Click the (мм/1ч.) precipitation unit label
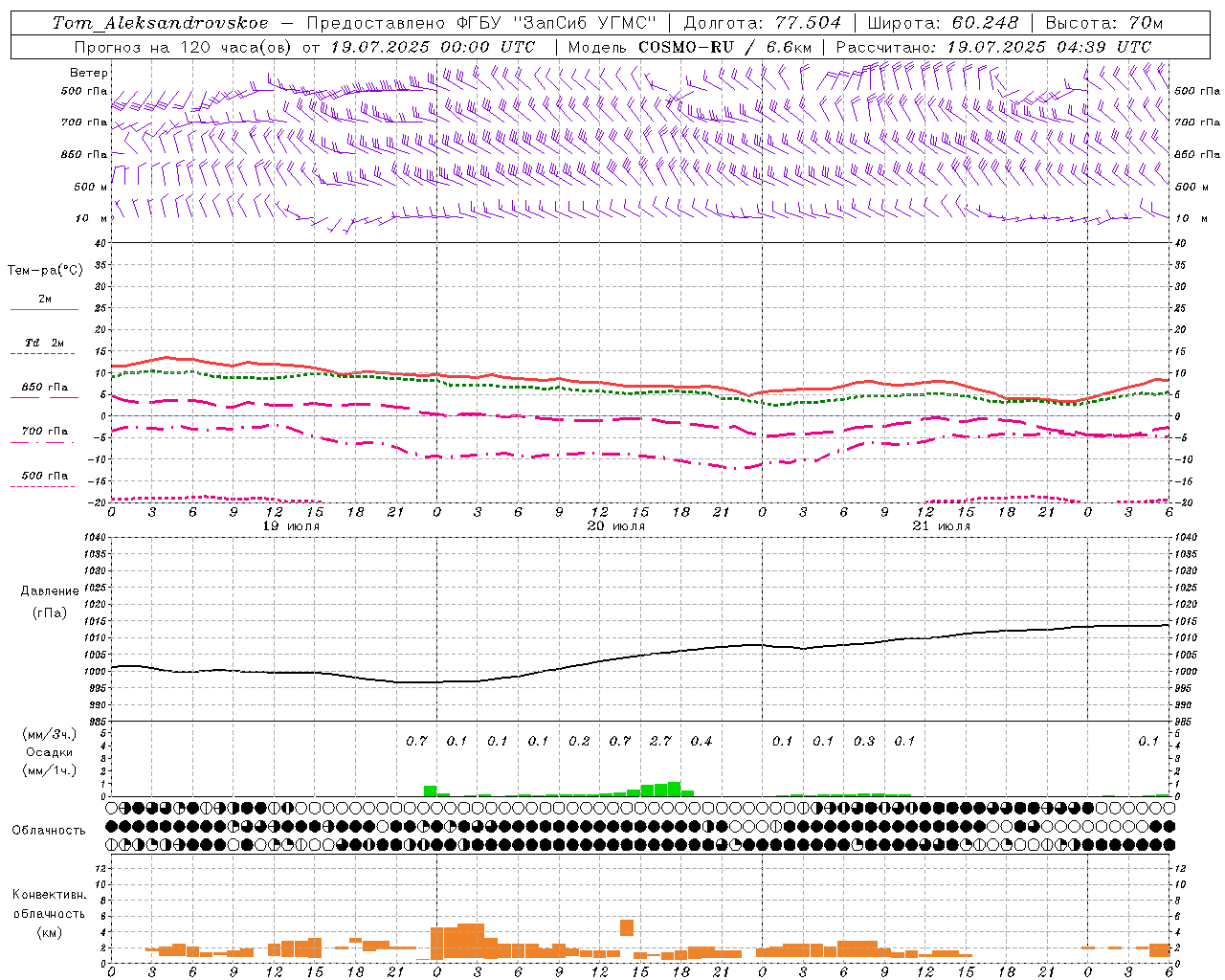1225x980 pixels. [x=50, y=770]
